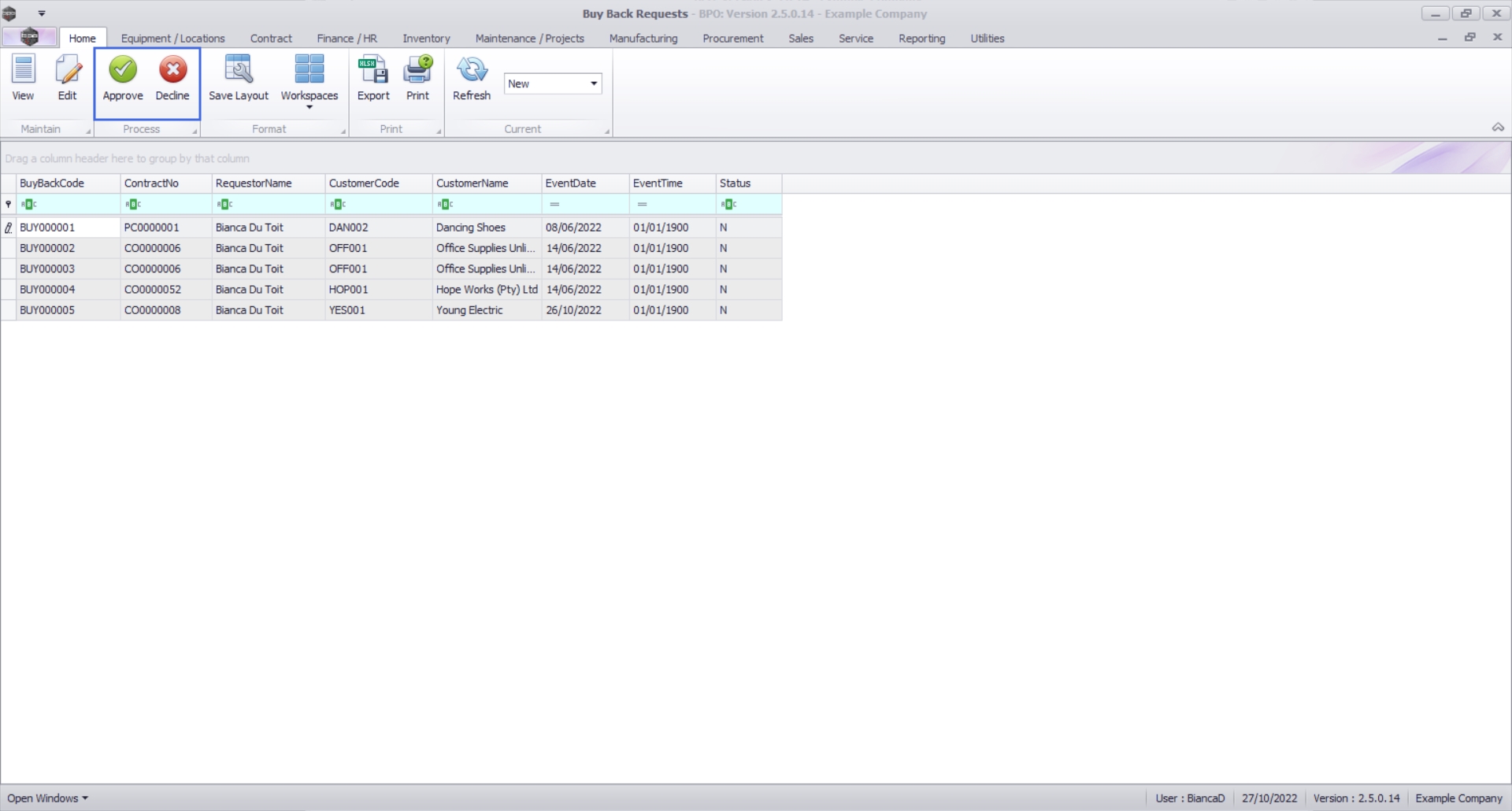Expand the Process group launcher

point(195,131)
